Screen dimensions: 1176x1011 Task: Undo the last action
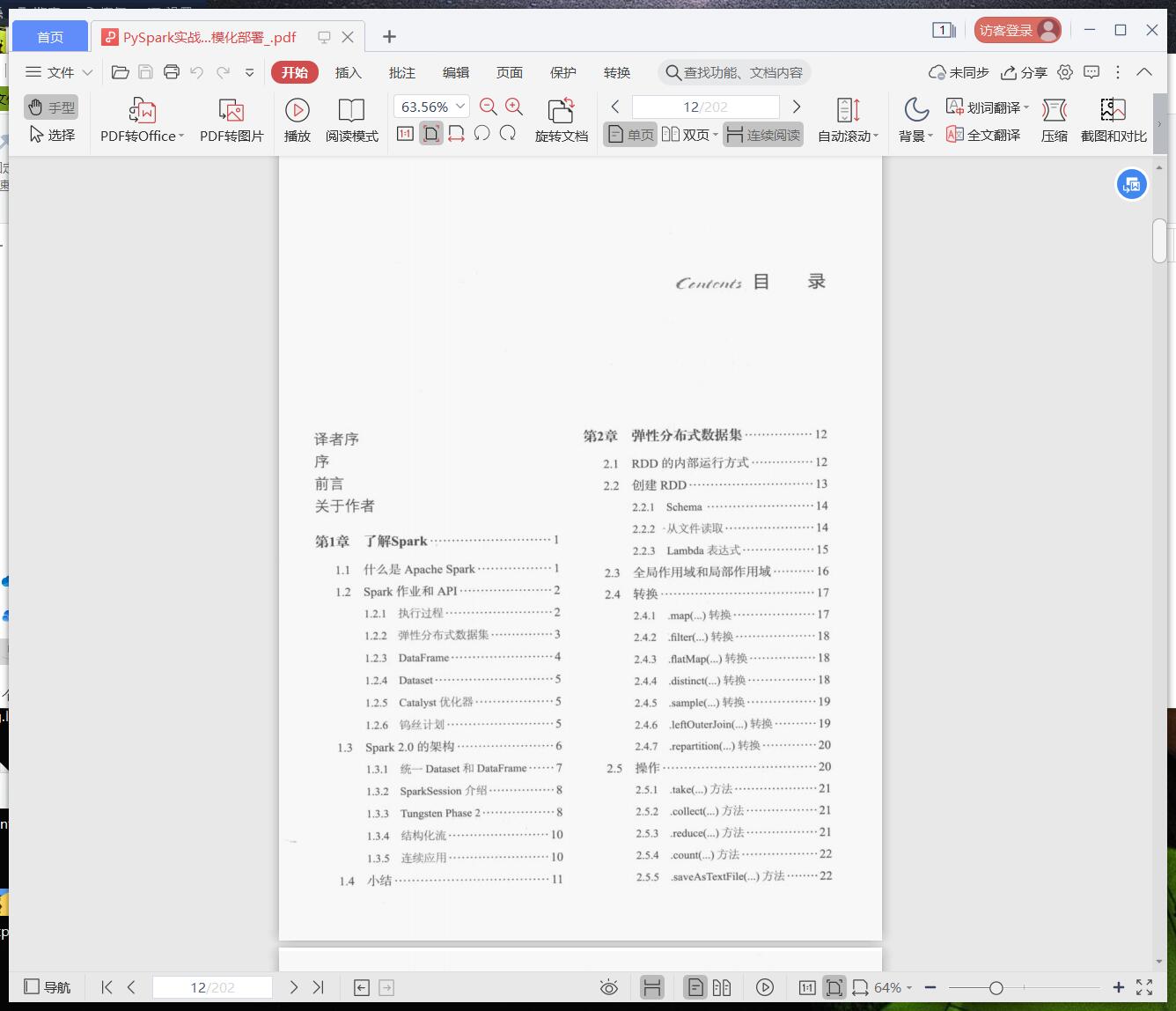[197, 72]
